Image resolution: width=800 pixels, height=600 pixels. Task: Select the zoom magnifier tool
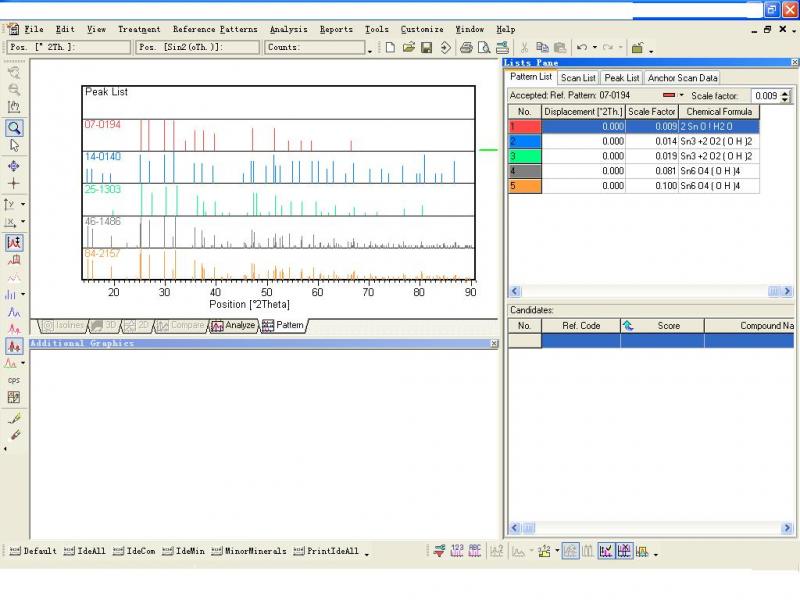pyautogui.click(x=14, y=128)
